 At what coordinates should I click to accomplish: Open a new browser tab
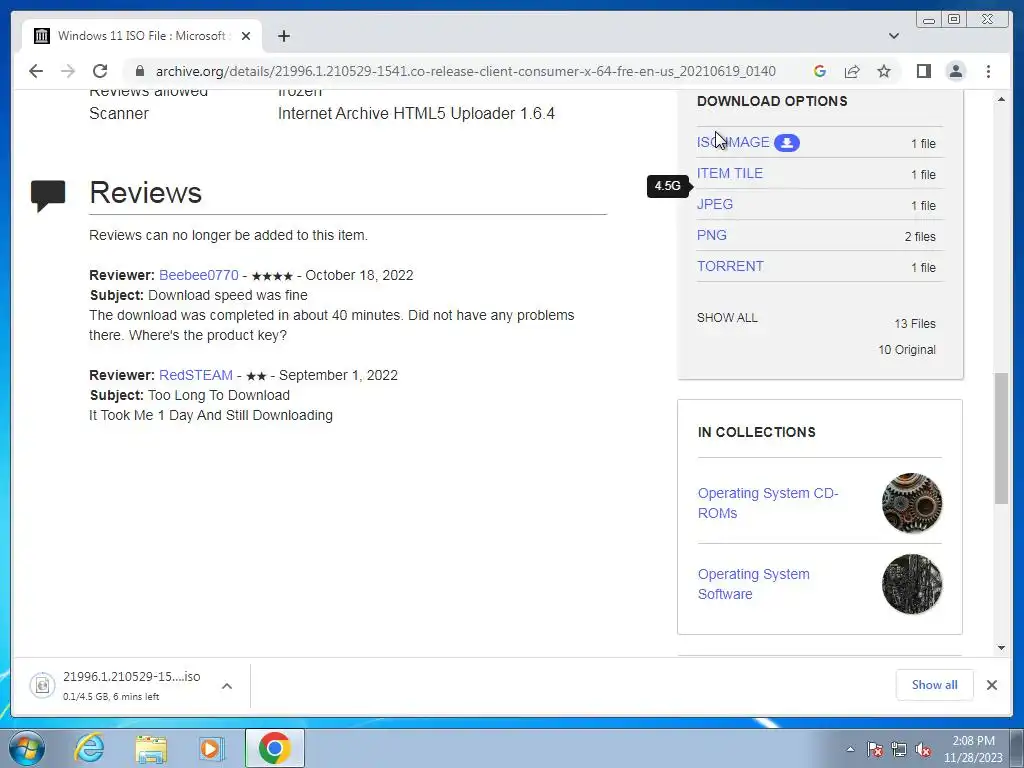[x=283, y=36]
